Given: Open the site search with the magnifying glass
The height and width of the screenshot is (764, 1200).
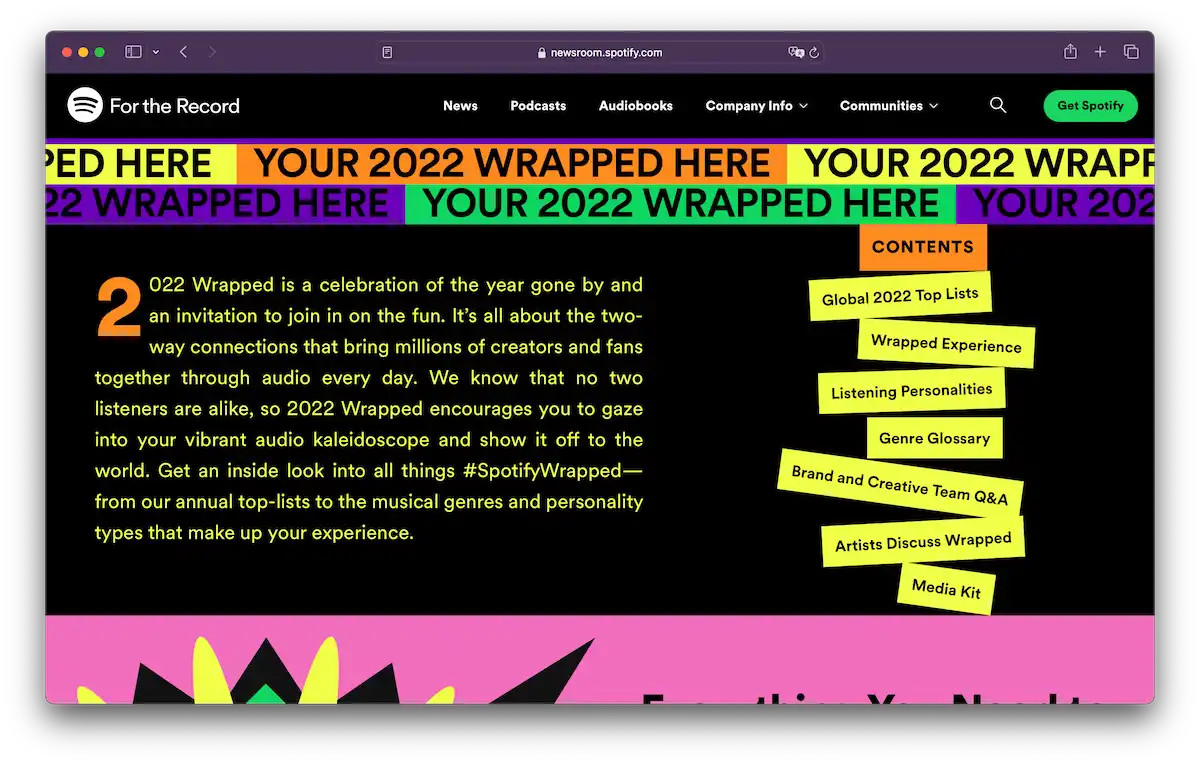Looking at the screenshot, I should [997, 105].
